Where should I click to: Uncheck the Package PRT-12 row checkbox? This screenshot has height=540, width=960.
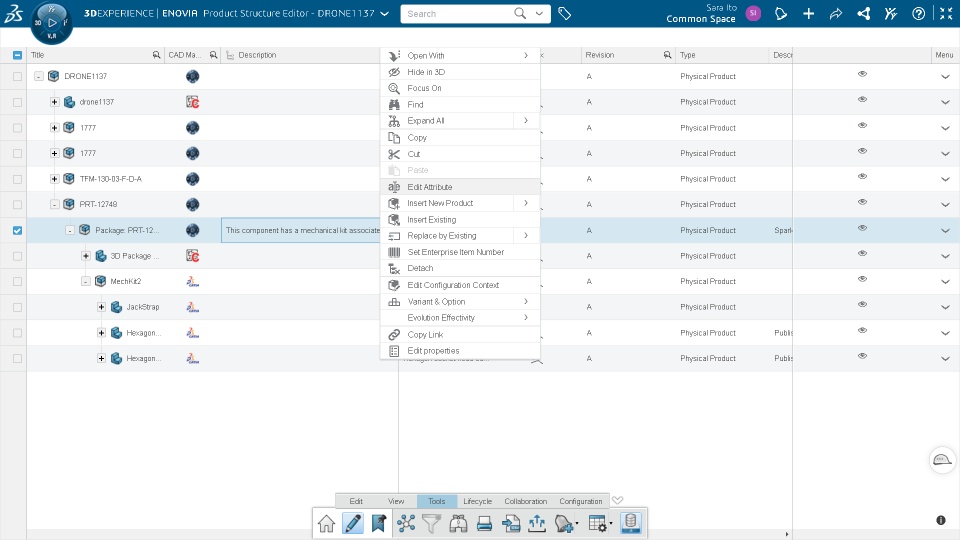[x=17, y=231]
